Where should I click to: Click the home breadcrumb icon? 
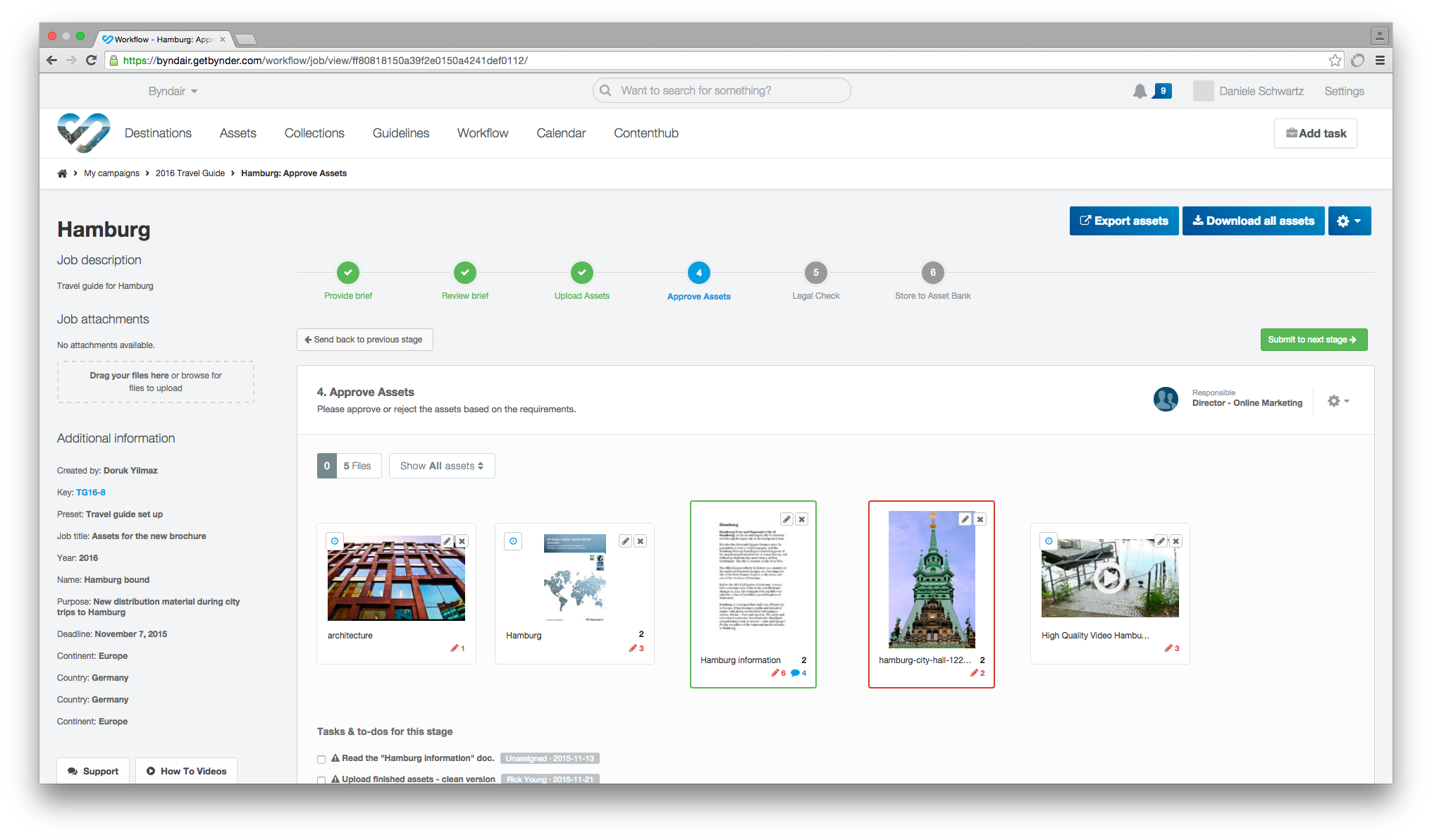tap(62, 173)
